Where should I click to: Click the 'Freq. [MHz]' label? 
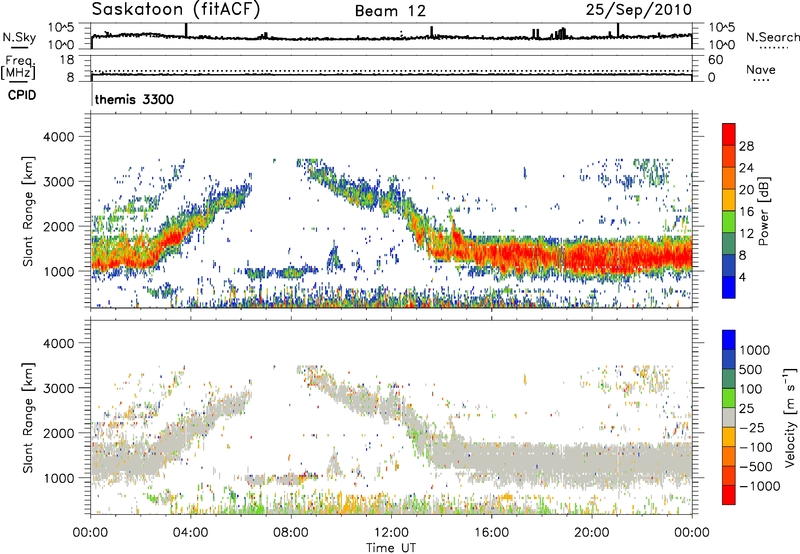[x=18, y=67]
